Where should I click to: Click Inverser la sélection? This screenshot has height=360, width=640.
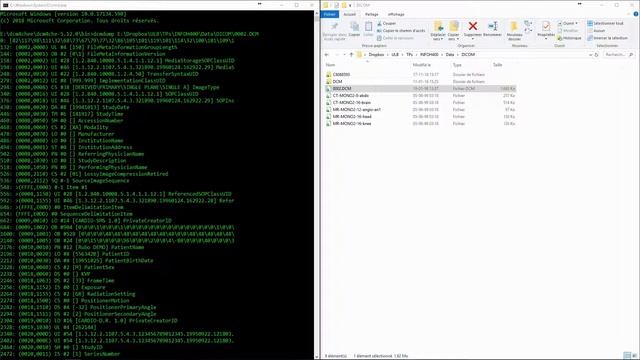point(607,38)
